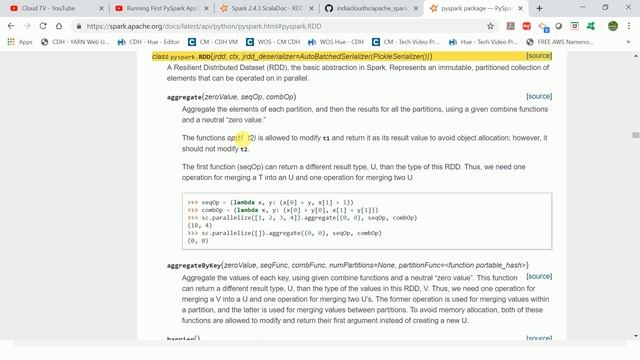Open the WOS - CM CDH bookmark
Screen dimensions: 640x360
273,42
